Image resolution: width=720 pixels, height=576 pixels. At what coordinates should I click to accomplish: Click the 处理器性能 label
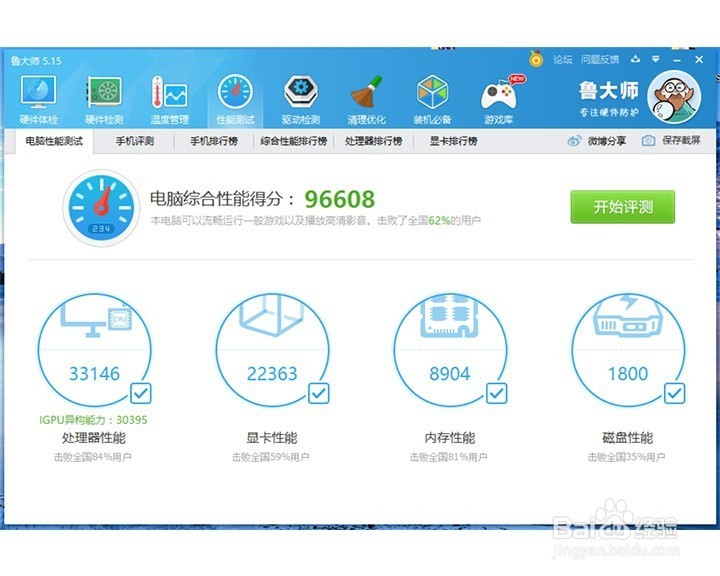[x=94, y=437]
